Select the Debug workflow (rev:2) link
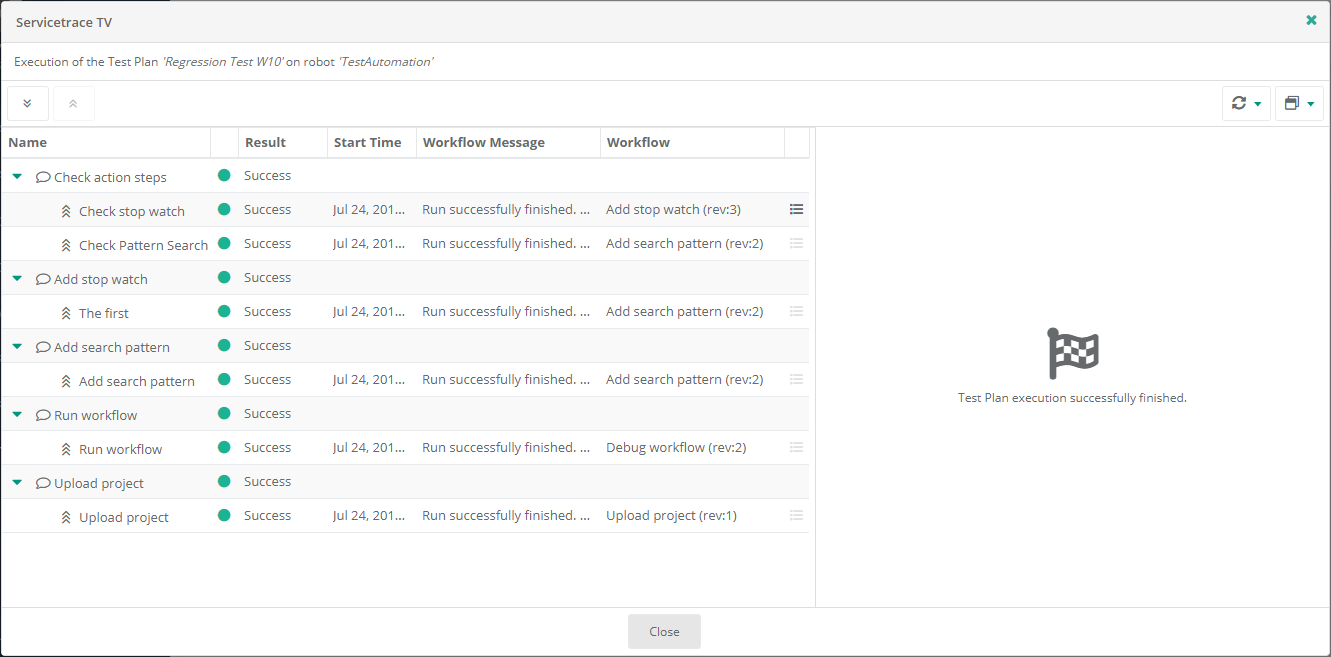Viewport: 1331px width, 657px height. coord(675,447)
